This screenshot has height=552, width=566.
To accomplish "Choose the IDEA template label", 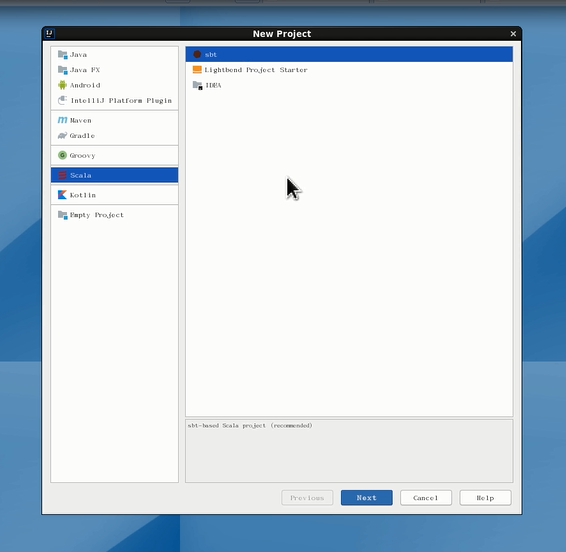I will [213, 86].
